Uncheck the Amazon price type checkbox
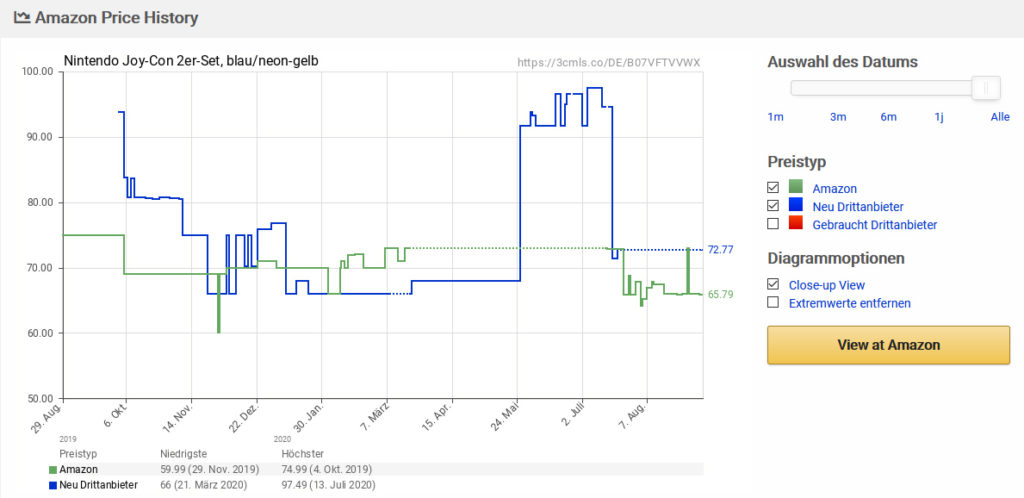Image resolution: width=1024 pixels, height=498 pixels. coord(773,188)
